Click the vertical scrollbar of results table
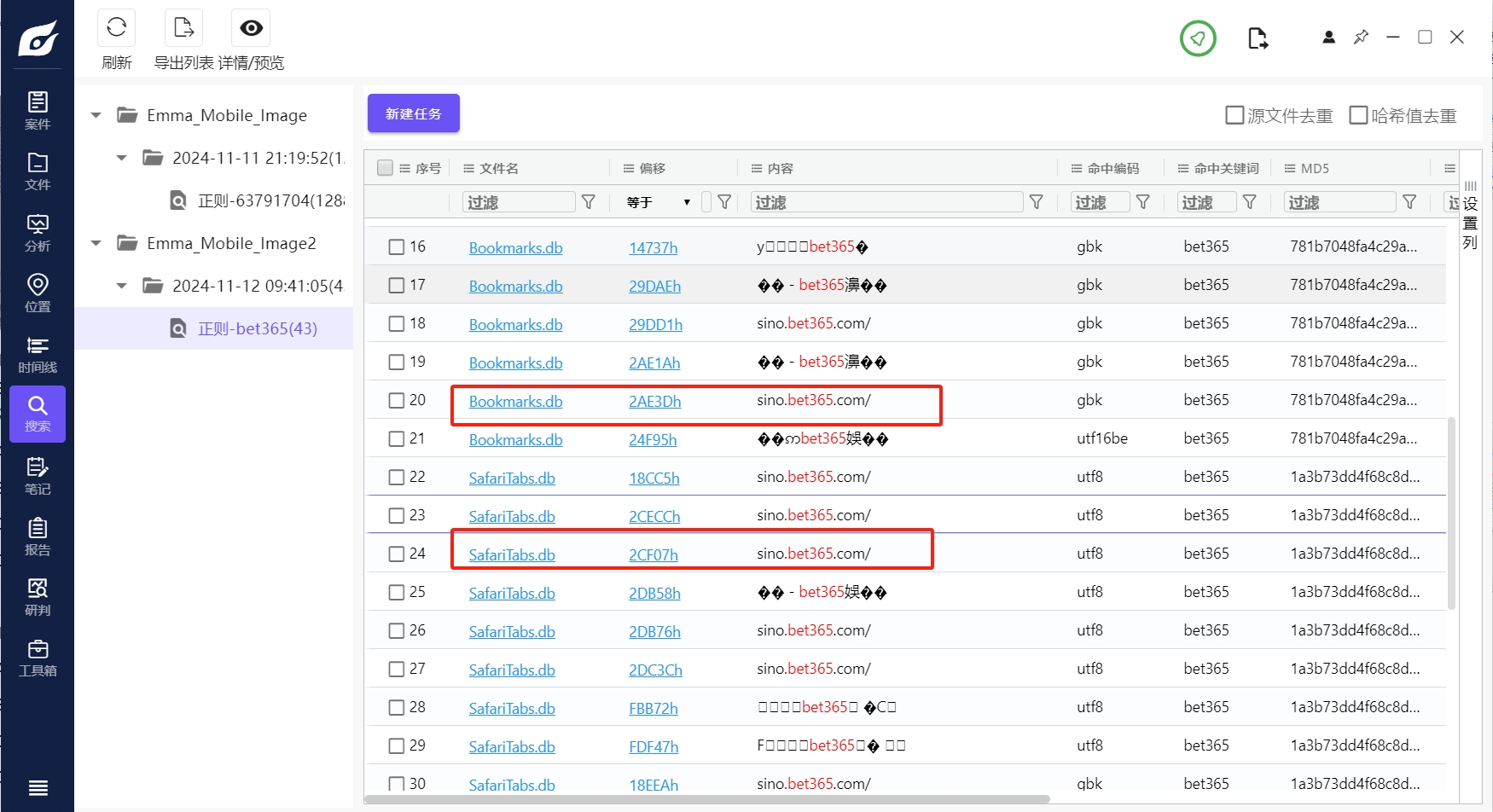This screenshot has width=1493, height=812. tap(1452, 513)
